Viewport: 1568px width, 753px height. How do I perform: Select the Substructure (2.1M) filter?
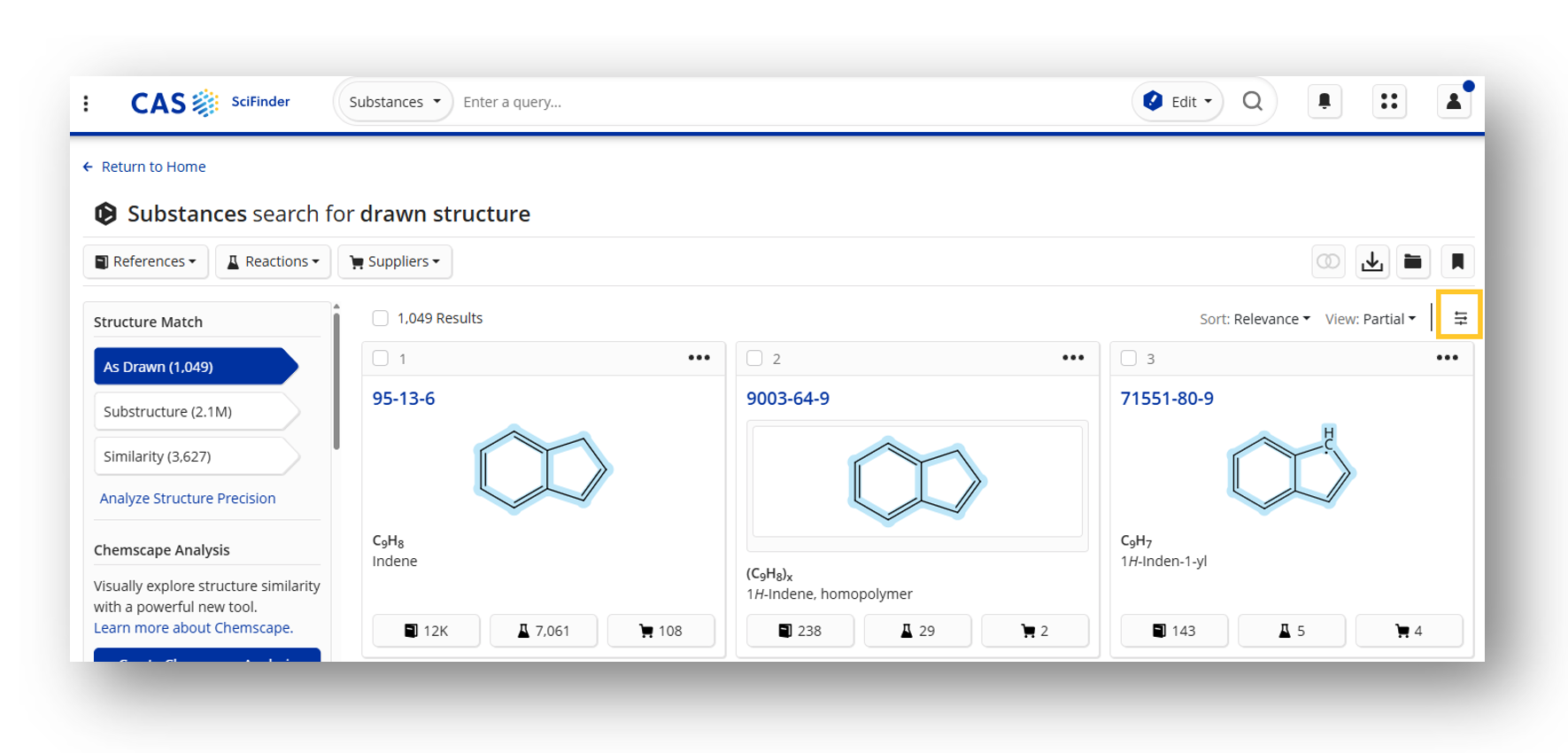(197, 411)
